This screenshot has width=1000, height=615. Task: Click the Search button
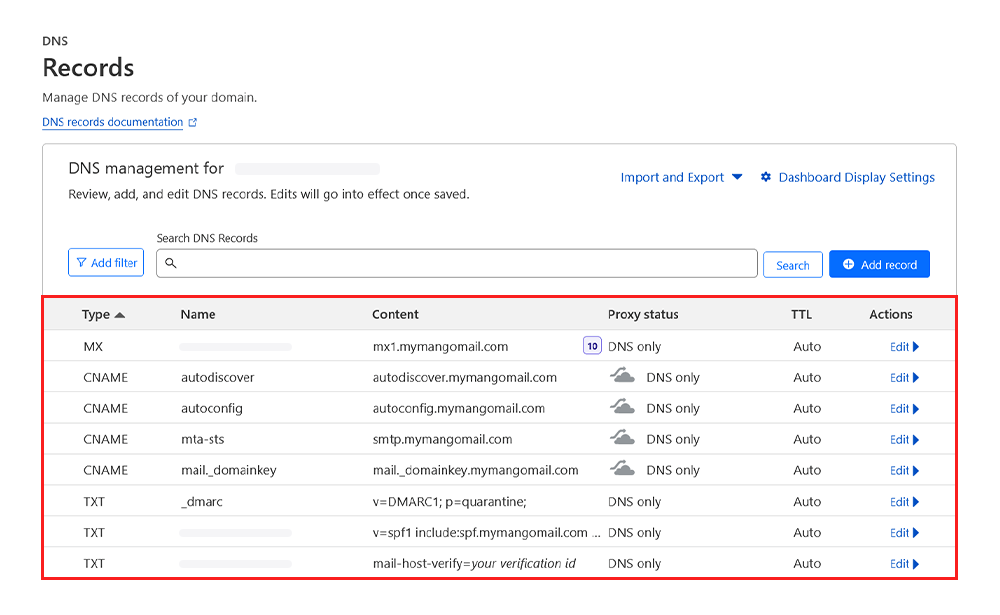793,265
